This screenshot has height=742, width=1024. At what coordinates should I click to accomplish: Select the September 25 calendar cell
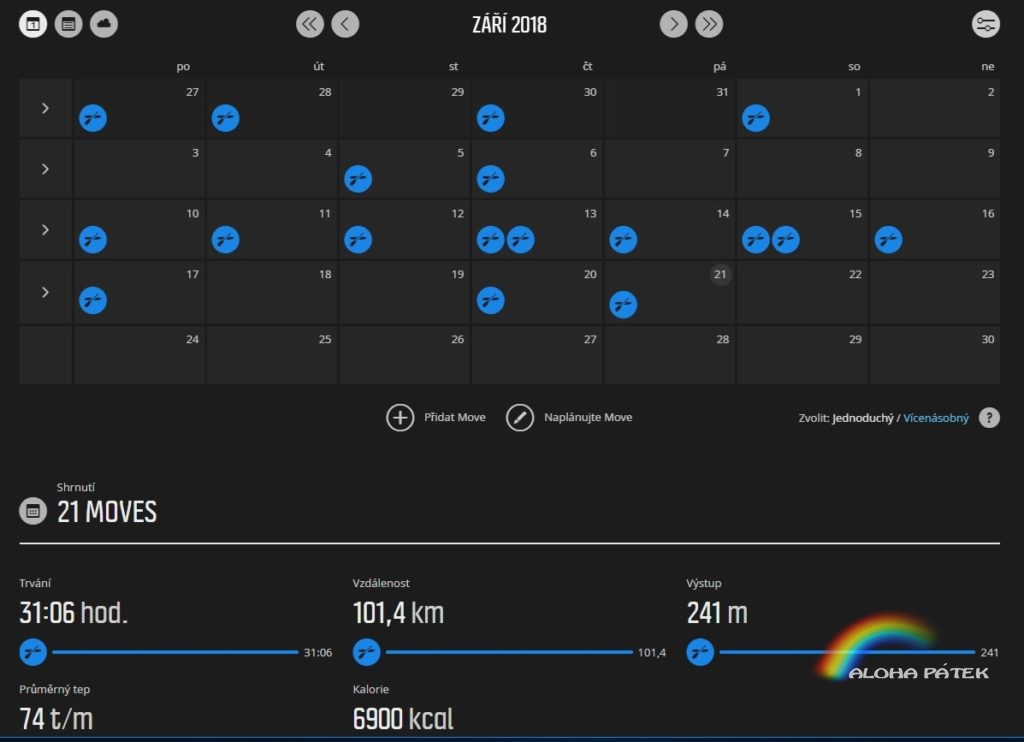[272, 355]
